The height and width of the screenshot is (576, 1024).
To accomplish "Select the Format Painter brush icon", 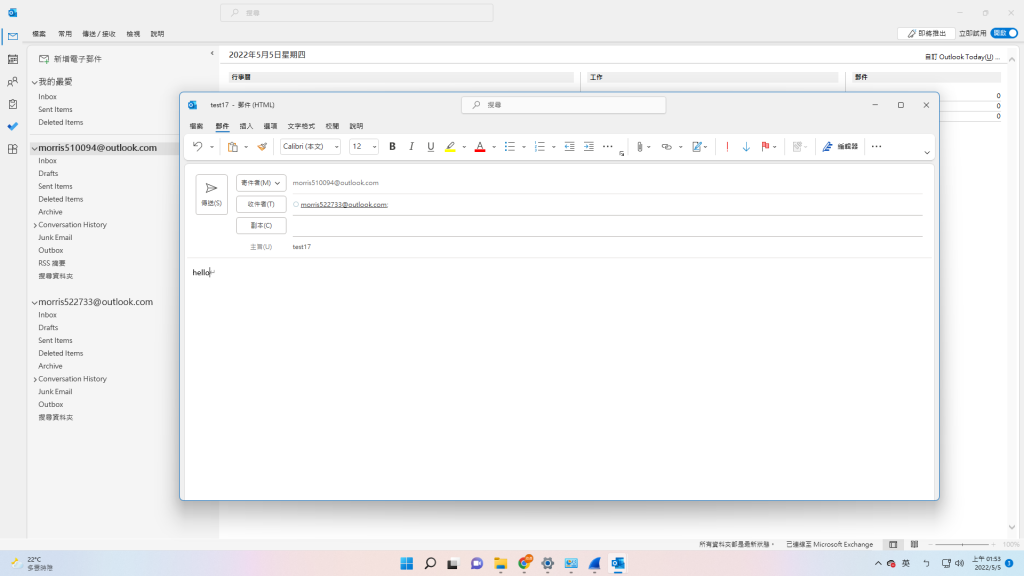I will (x=262, y=147).
